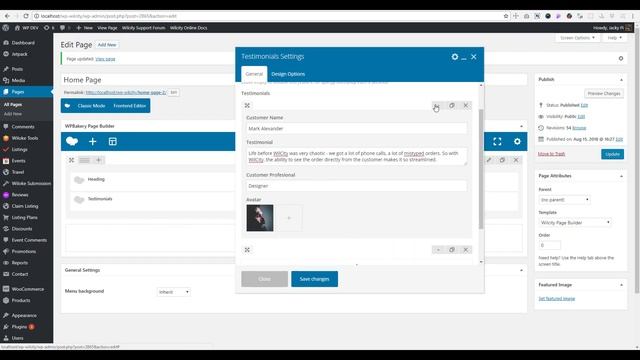Screen dimensions: 640x360
Task: Collapse the Publish panel
Action: [621, 80]
